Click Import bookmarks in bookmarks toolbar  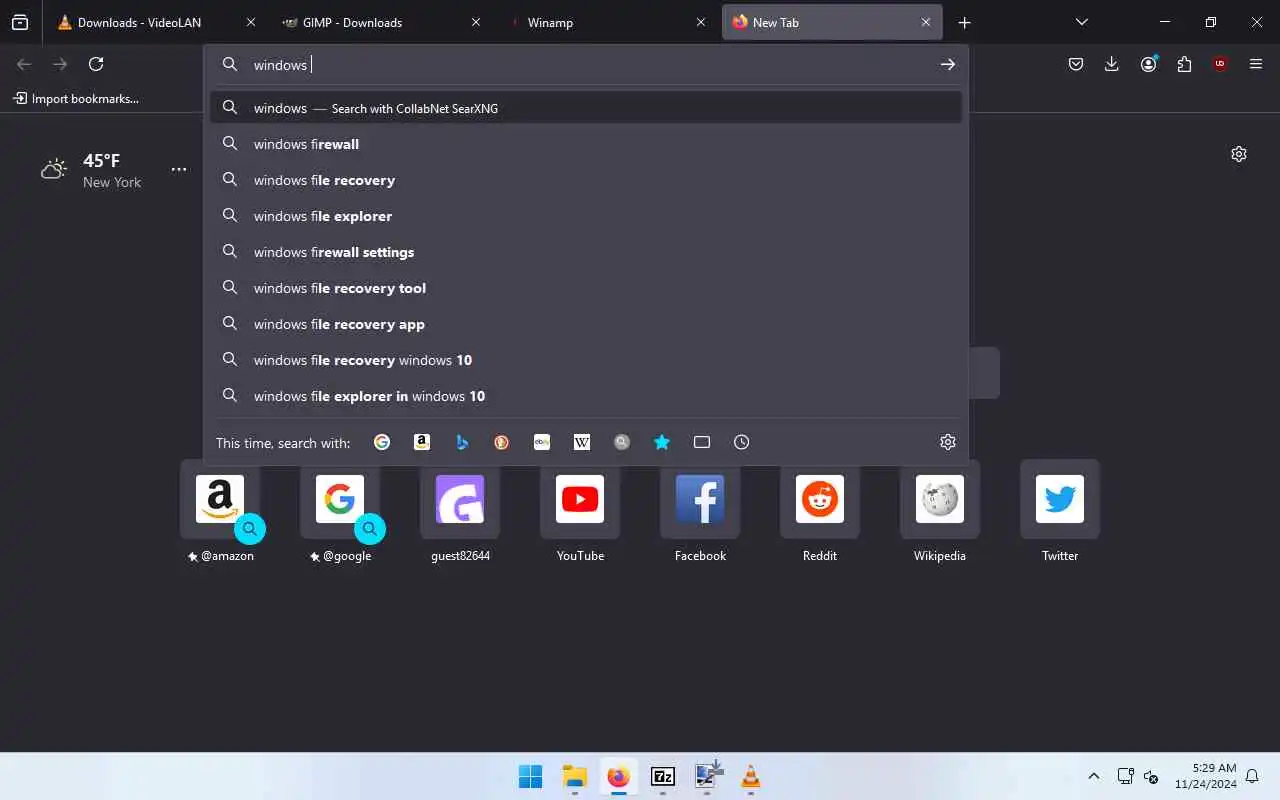[x=76, y=98]
